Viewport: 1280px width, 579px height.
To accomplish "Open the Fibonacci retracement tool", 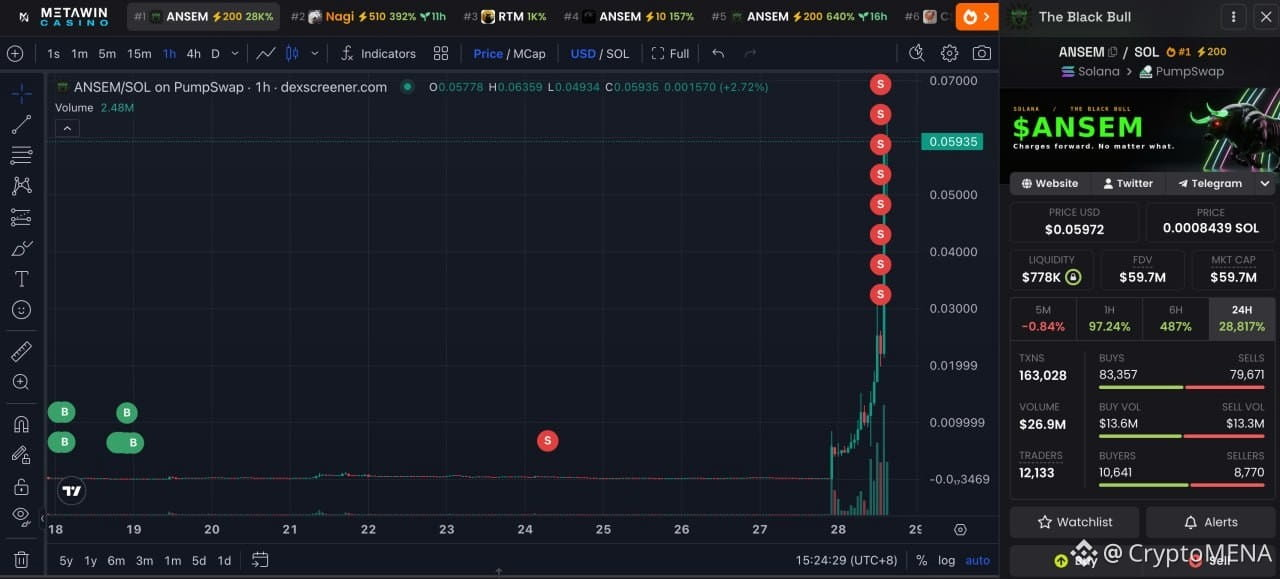I will click(x=21, y=155).
